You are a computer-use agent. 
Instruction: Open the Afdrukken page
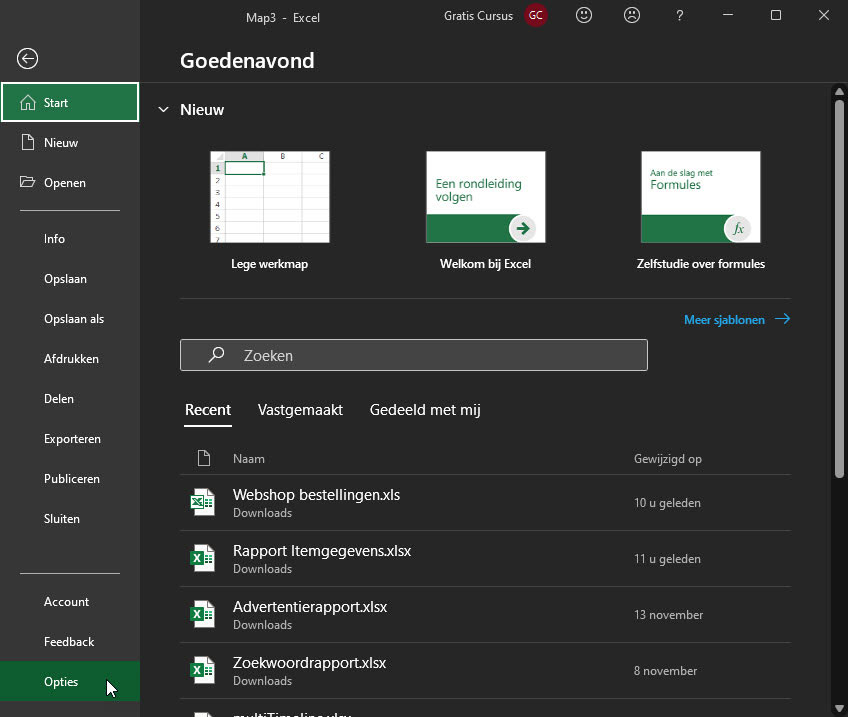71,358
